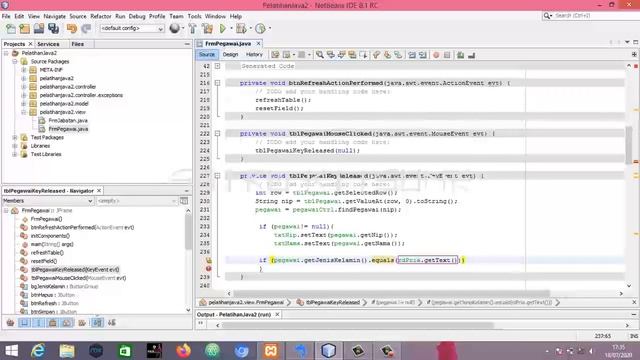
Task: Collapse tblPegawaiMouseClicked method fold
Action: click(x=218, y=133)
